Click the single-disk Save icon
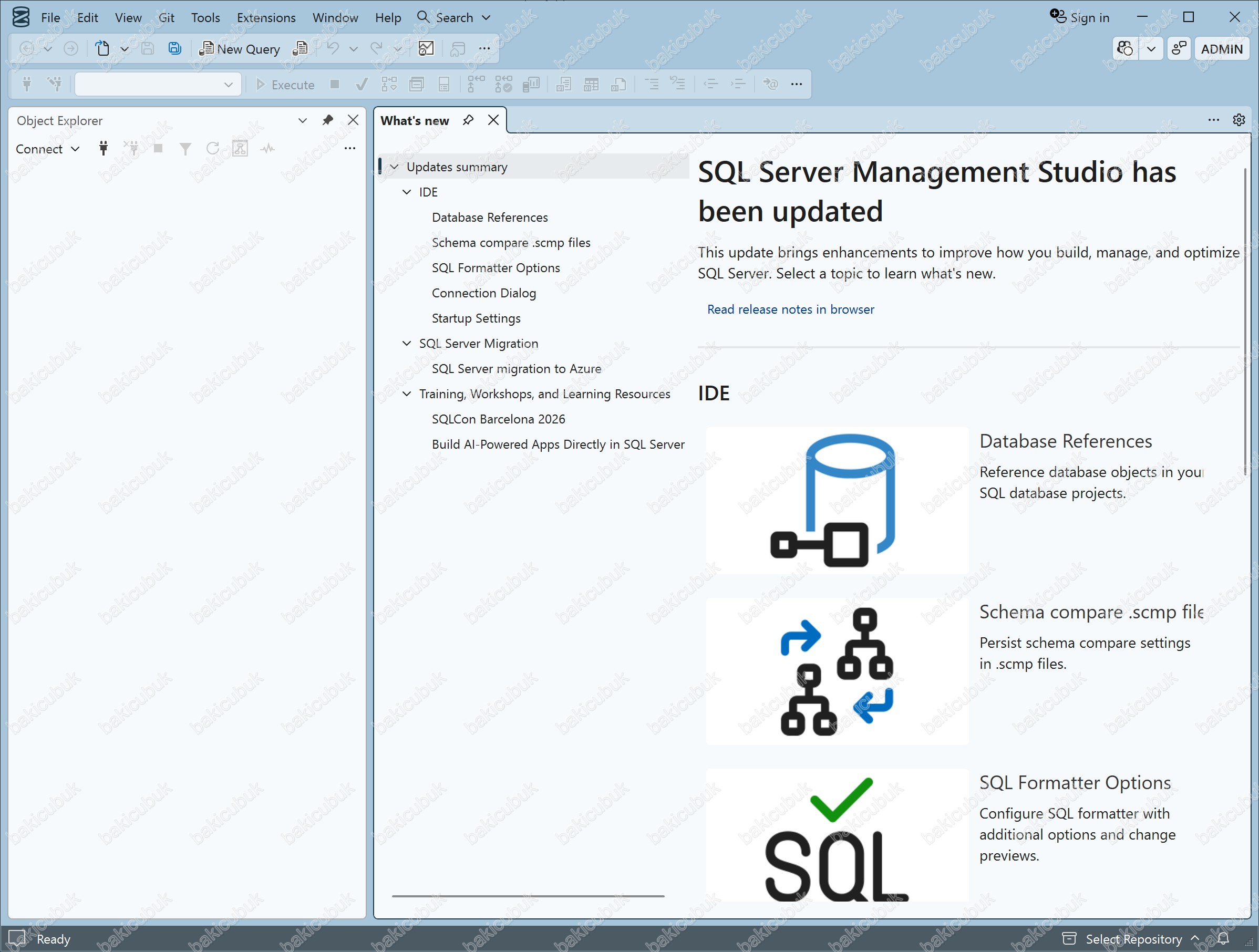 [148, 49]
